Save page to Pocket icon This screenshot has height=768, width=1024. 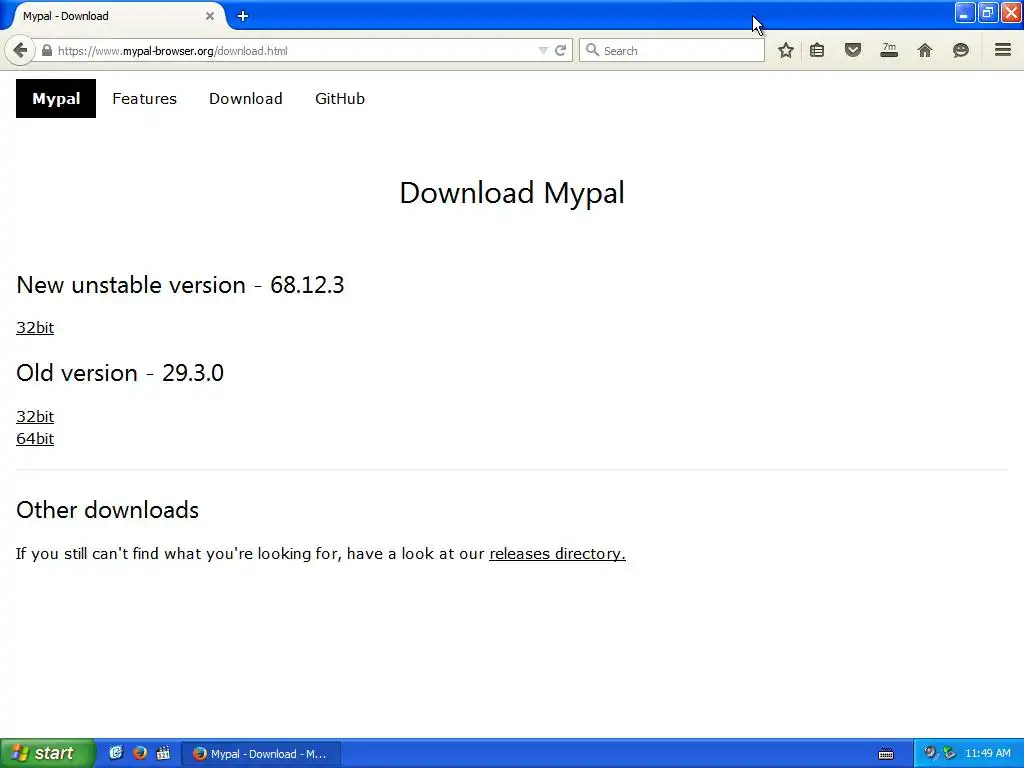click(x=853, y=50)
